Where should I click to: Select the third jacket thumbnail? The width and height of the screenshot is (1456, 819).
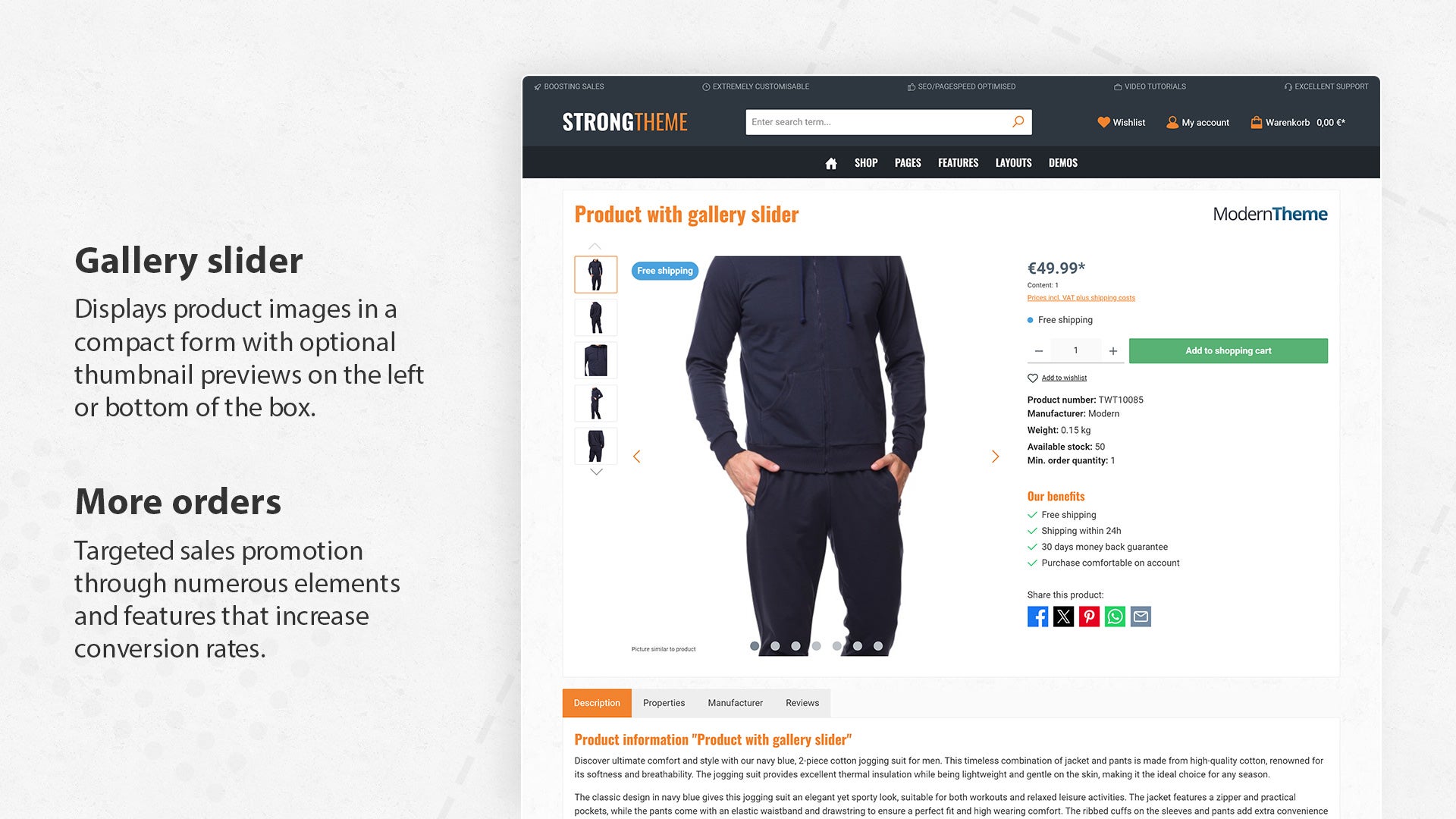point(596,360)
